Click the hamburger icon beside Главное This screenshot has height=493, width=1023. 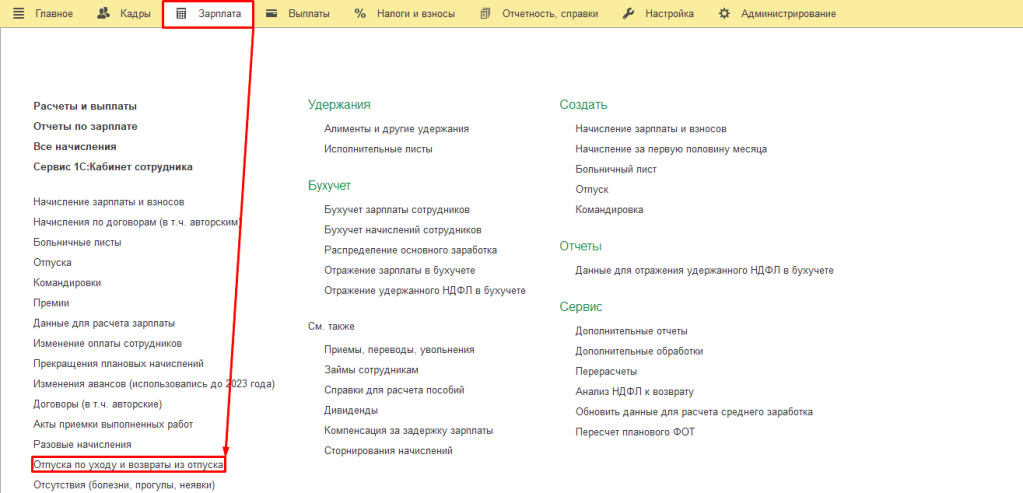18,13
